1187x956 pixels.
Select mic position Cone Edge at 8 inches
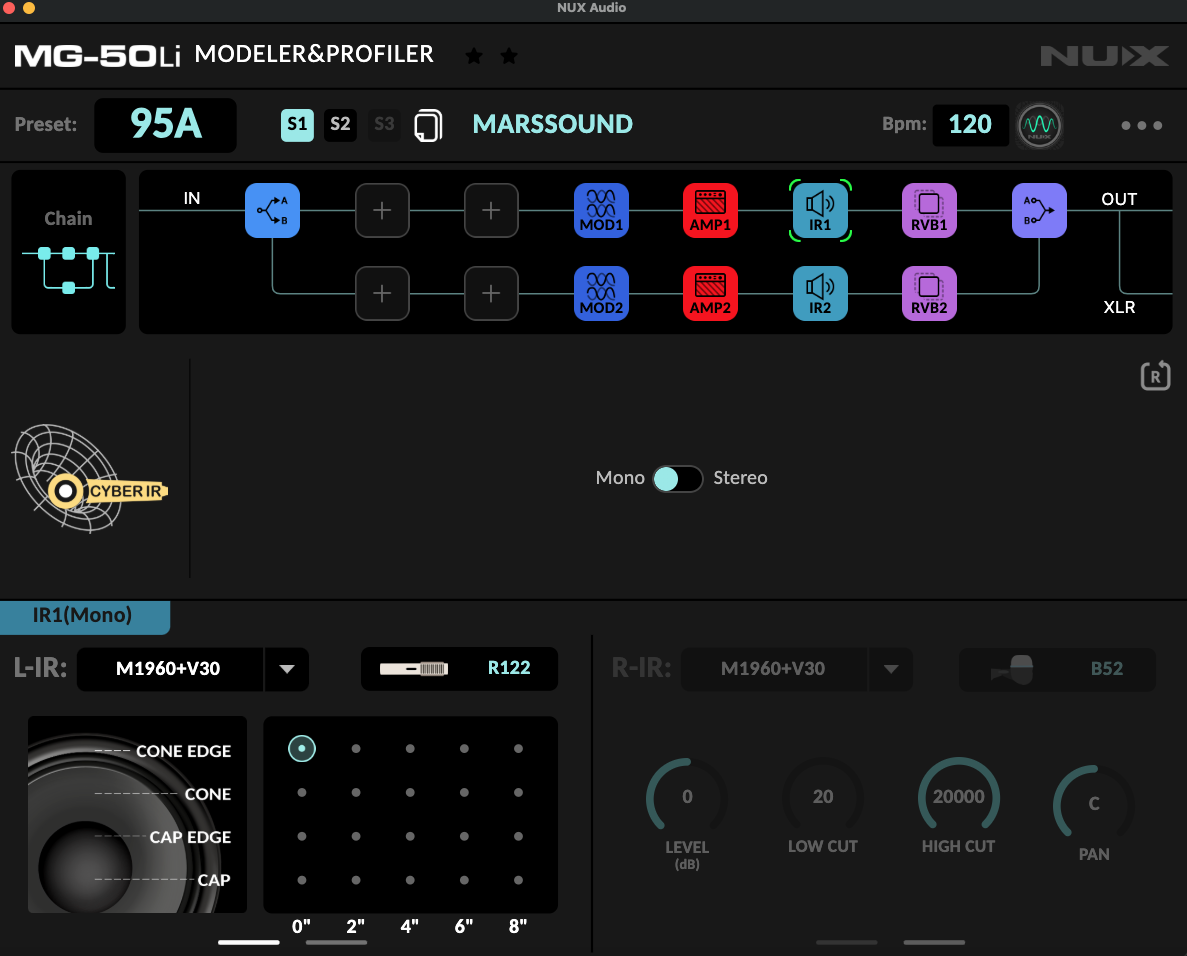519,749
